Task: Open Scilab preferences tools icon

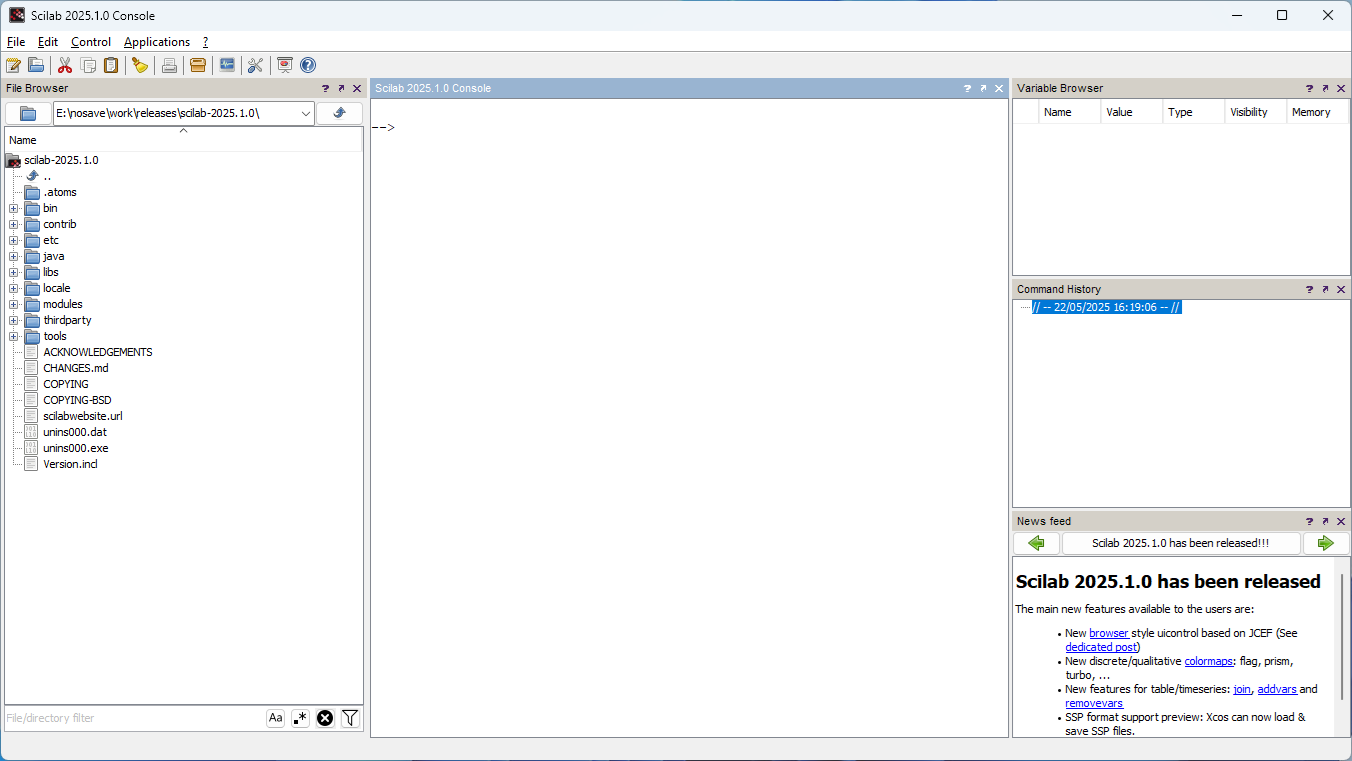Action: (x=255, y=65)
